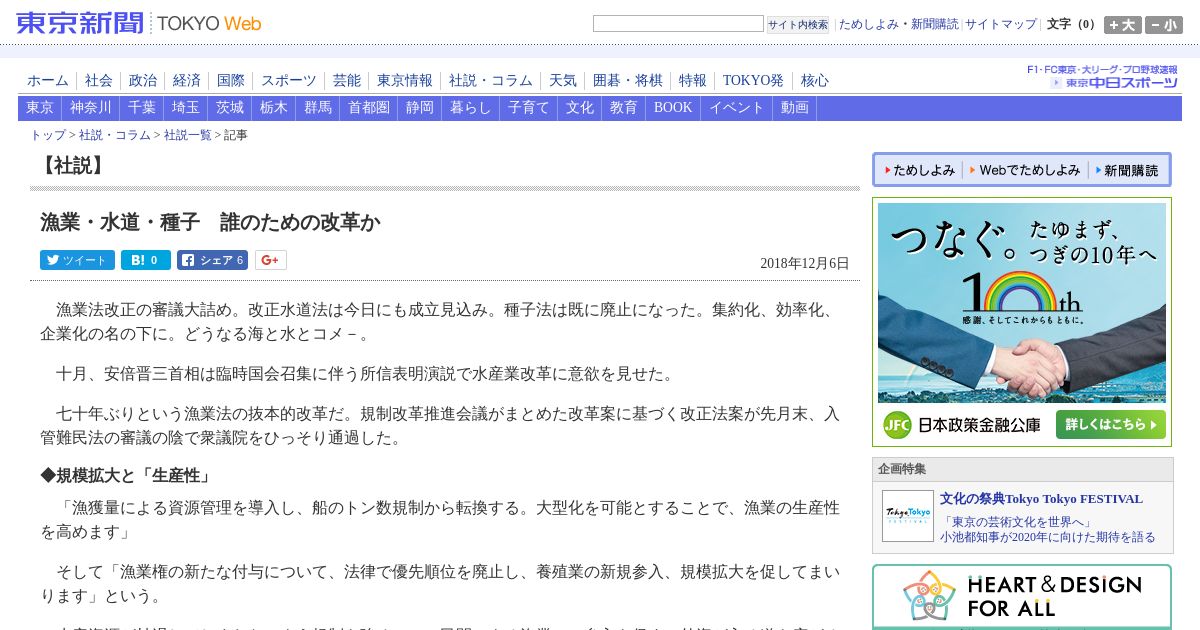Click the Tokyo Shimbun TOKYO Web logo
This screenshot has width=1200, height=630.
139,23
